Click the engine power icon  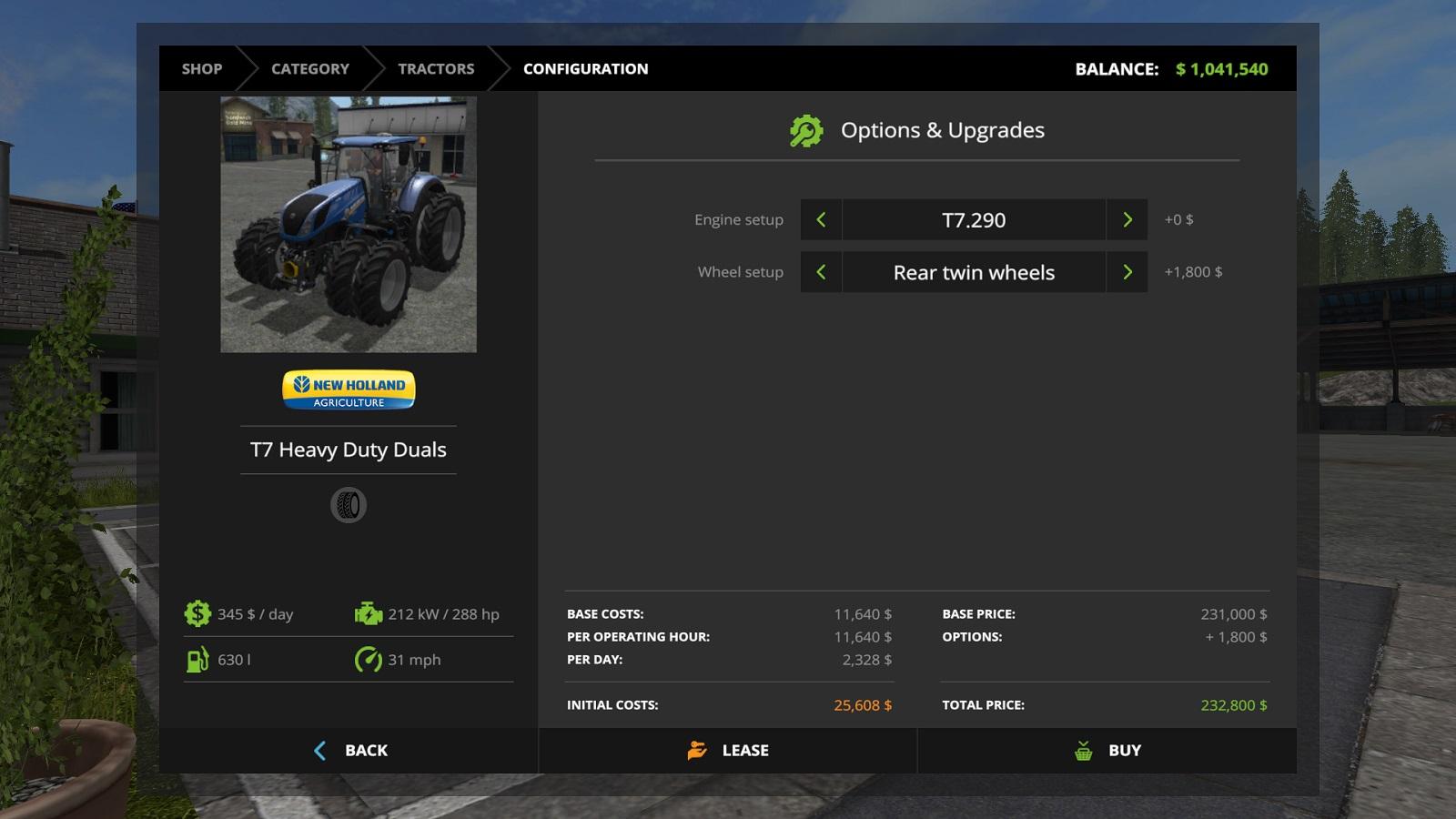368,614
